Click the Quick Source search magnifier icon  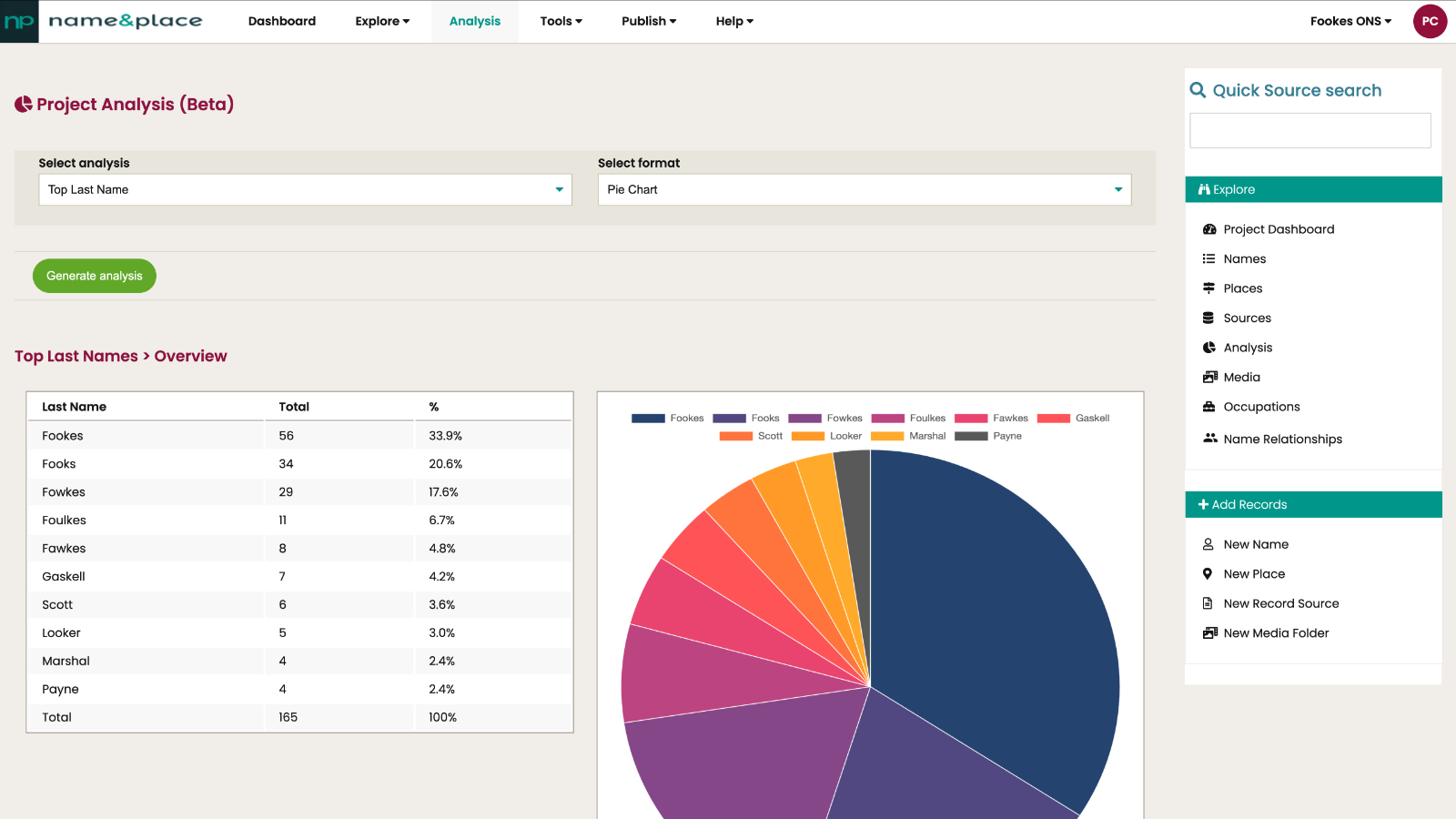click(x=1198, y=90)
